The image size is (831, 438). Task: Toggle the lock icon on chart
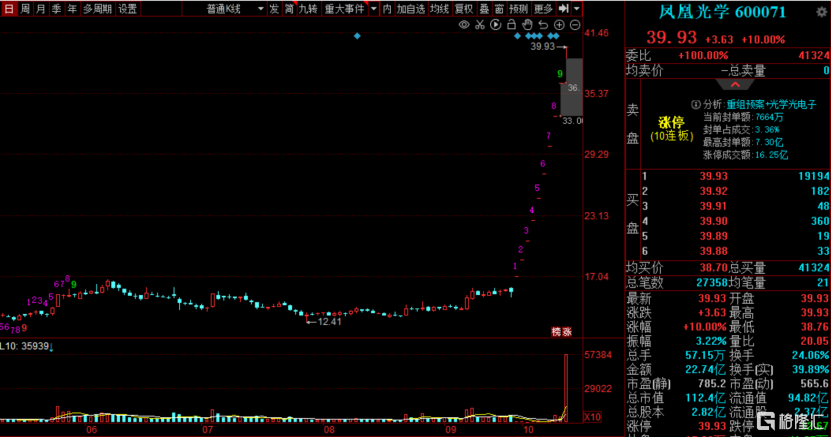(511, 24)
